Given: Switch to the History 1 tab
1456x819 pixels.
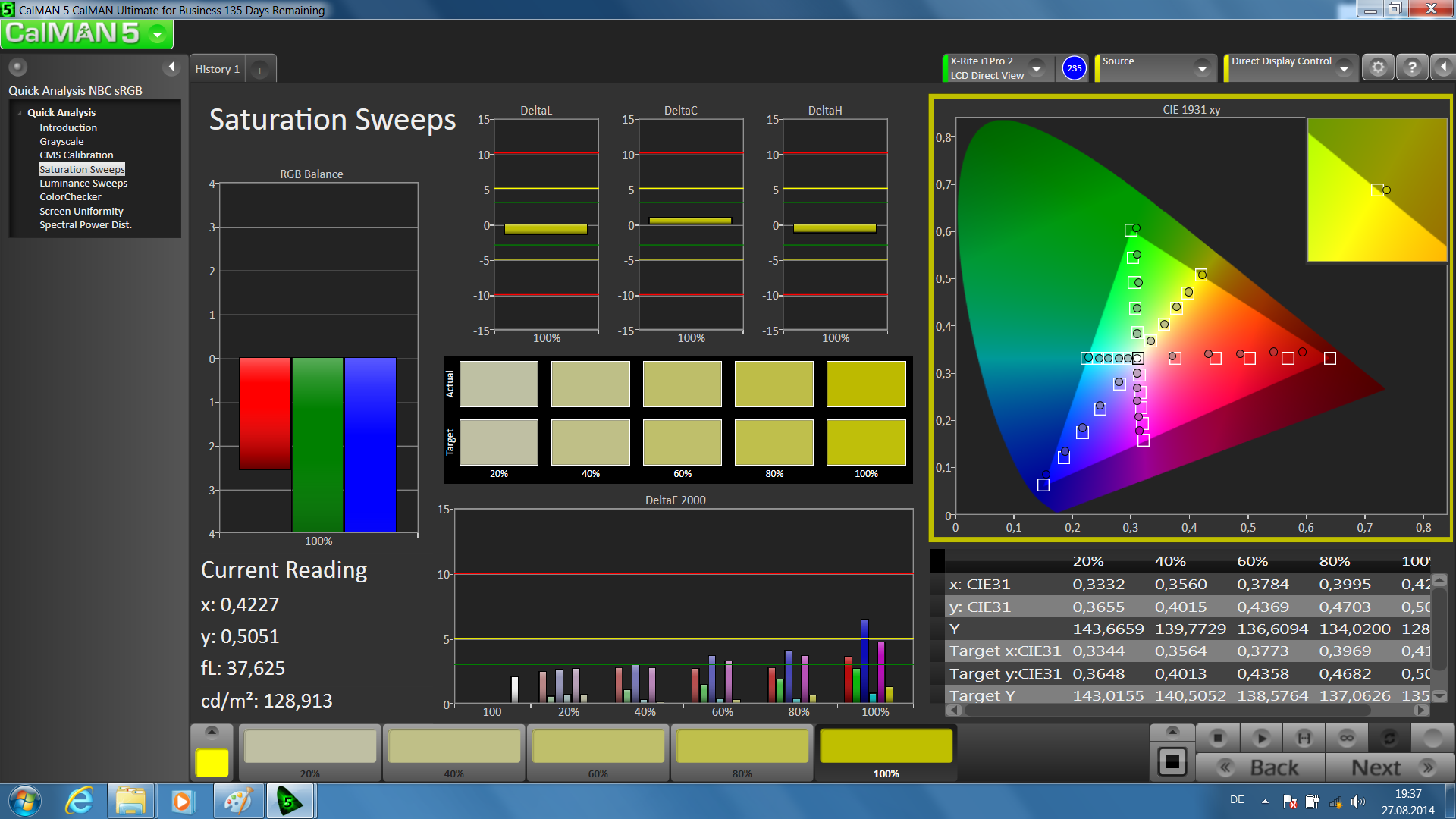Looking at the screenshot, I should [217, 69].
